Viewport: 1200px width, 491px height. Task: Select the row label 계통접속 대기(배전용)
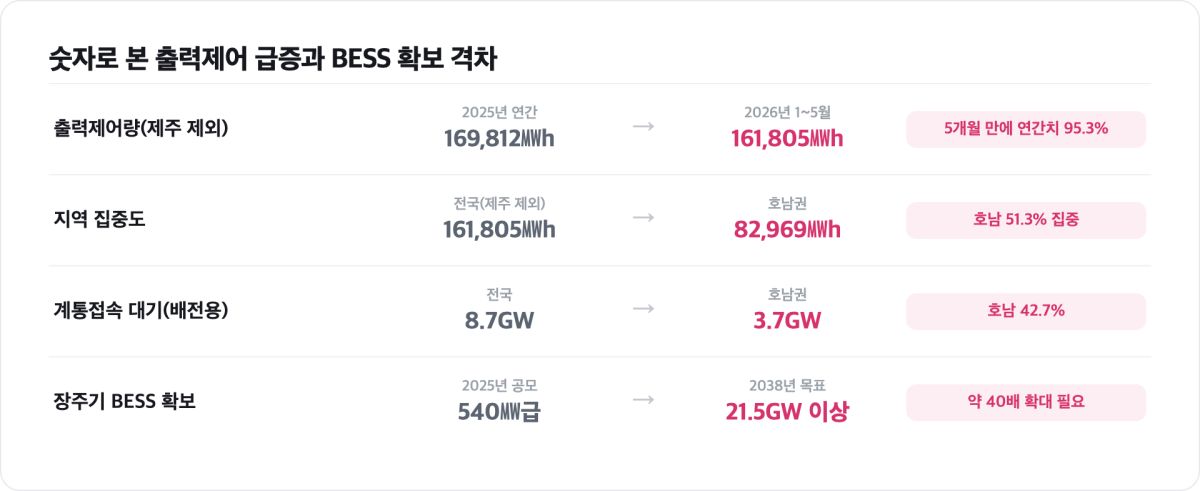point(141,310)
